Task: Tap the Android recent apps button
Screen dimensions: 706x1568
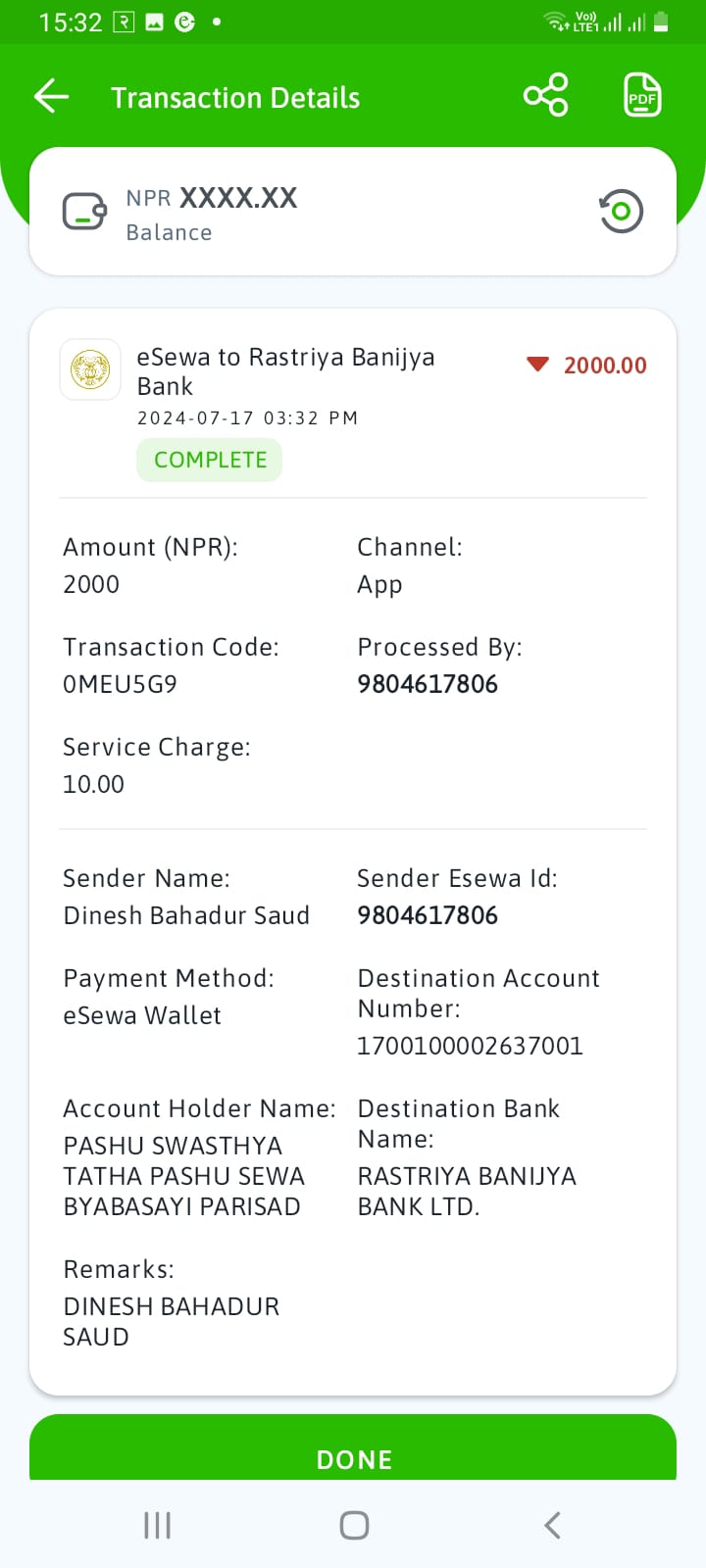Action: coord(157,1525)
